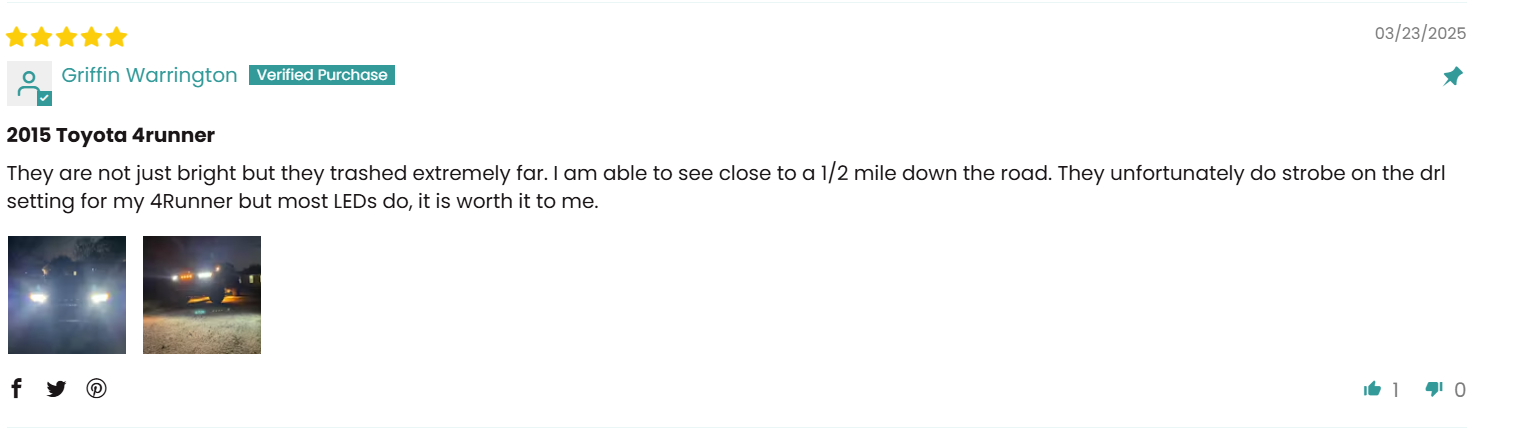Click the "2015 Toyota 4runner" review title

(x=111, y=135)
